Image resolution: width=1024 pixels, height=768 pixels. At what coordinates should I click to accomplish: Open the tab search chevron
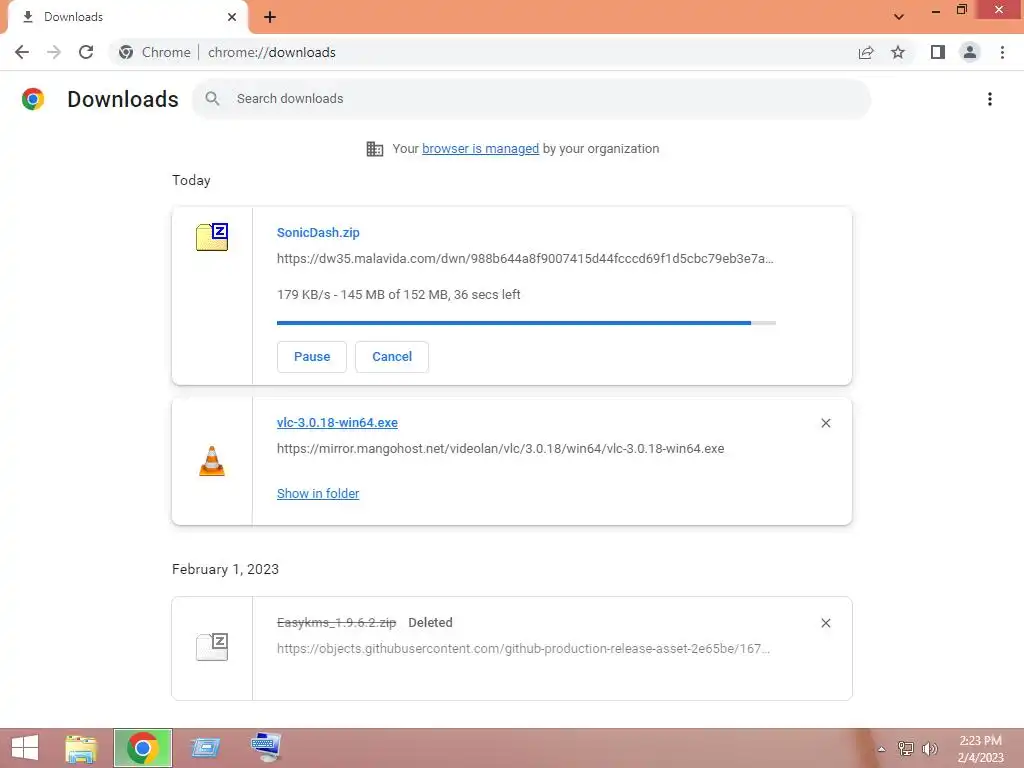coord(899,16)
